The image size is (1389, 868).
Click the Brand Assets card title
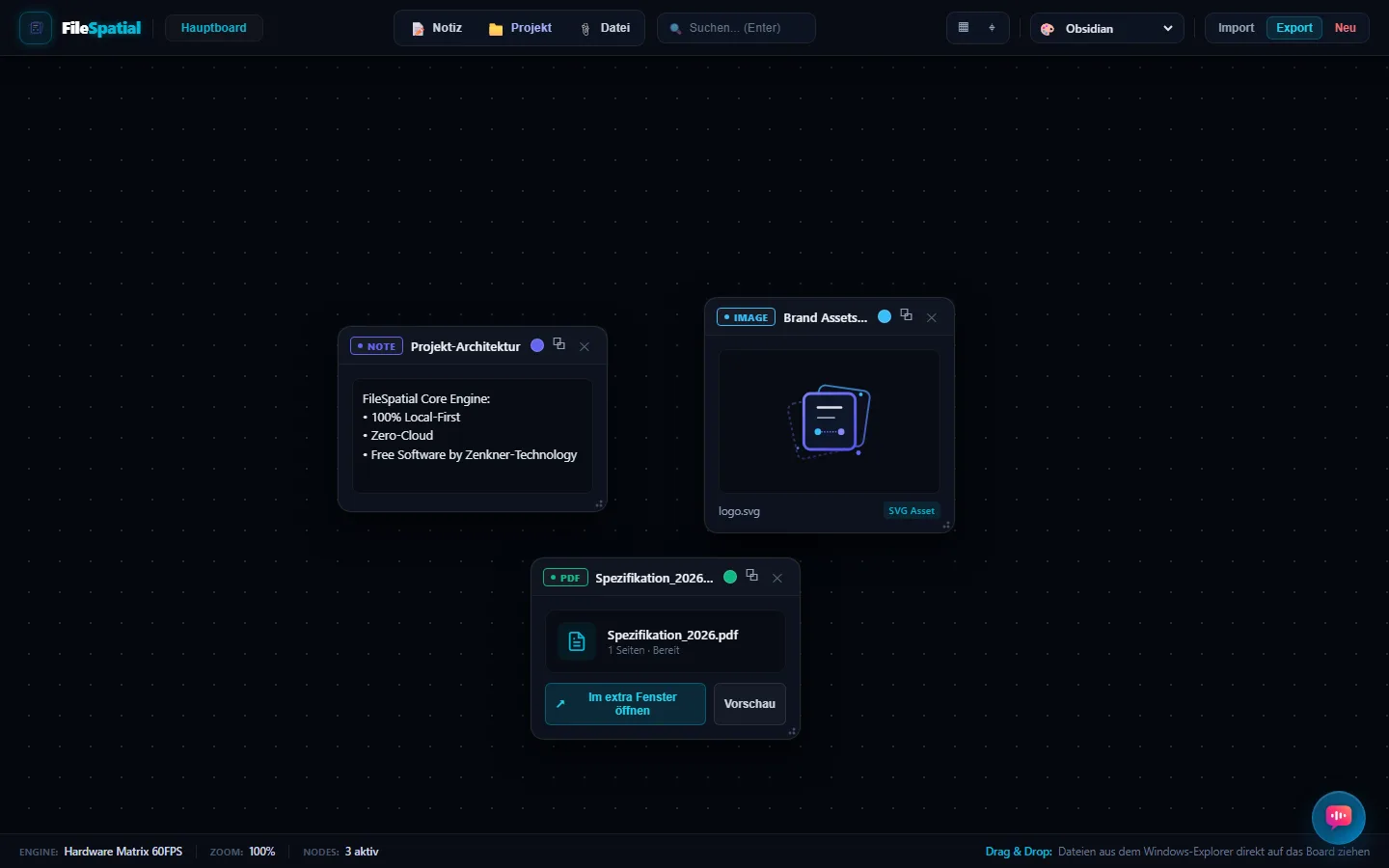tap(826, 317)
